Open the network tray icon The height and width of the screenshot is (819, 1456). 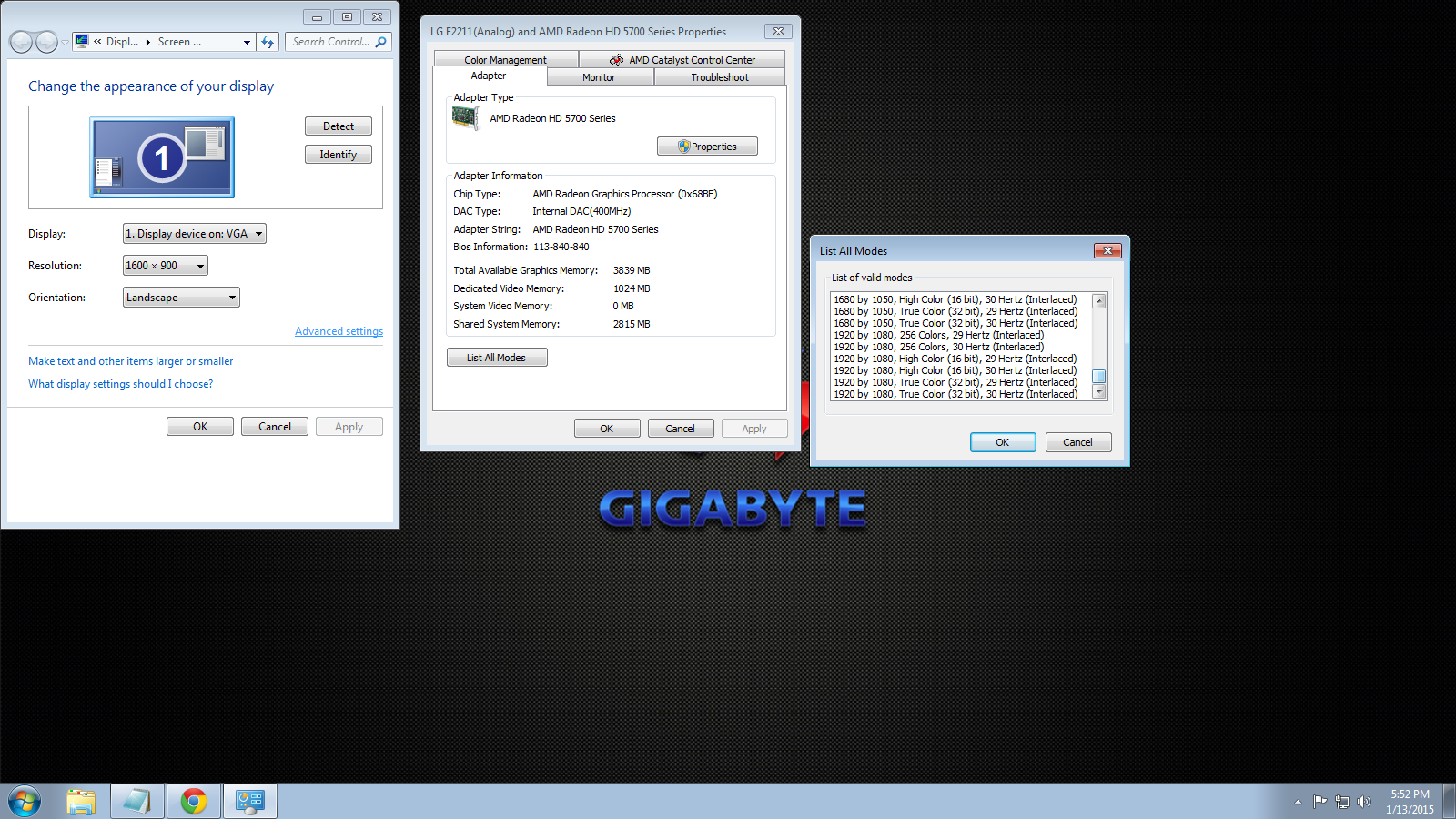click(1341, 802)
